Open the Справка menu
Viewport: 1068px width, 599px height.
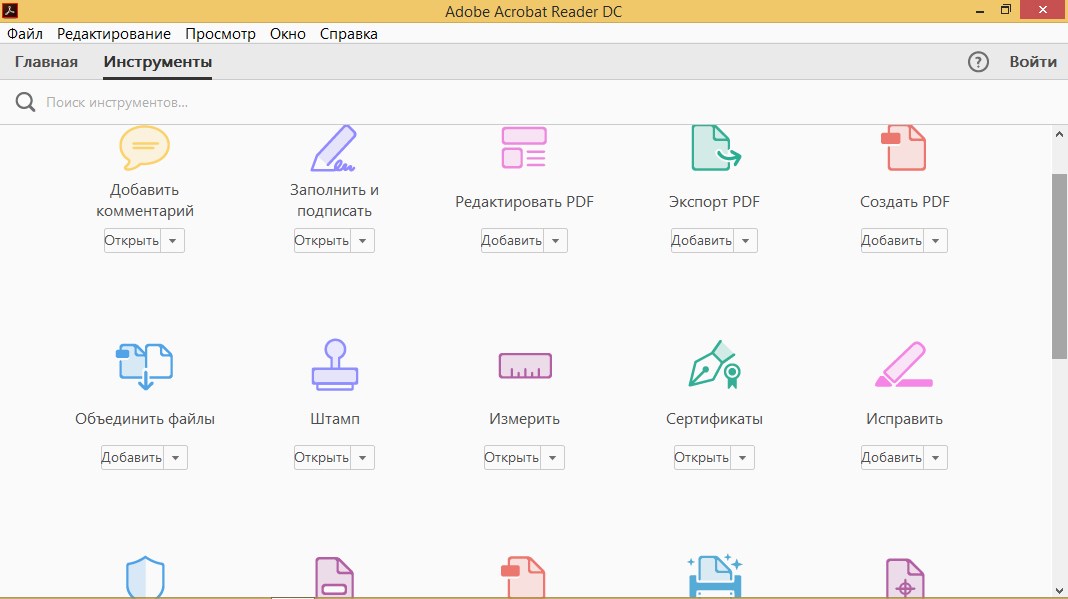[x=349, y=33]
